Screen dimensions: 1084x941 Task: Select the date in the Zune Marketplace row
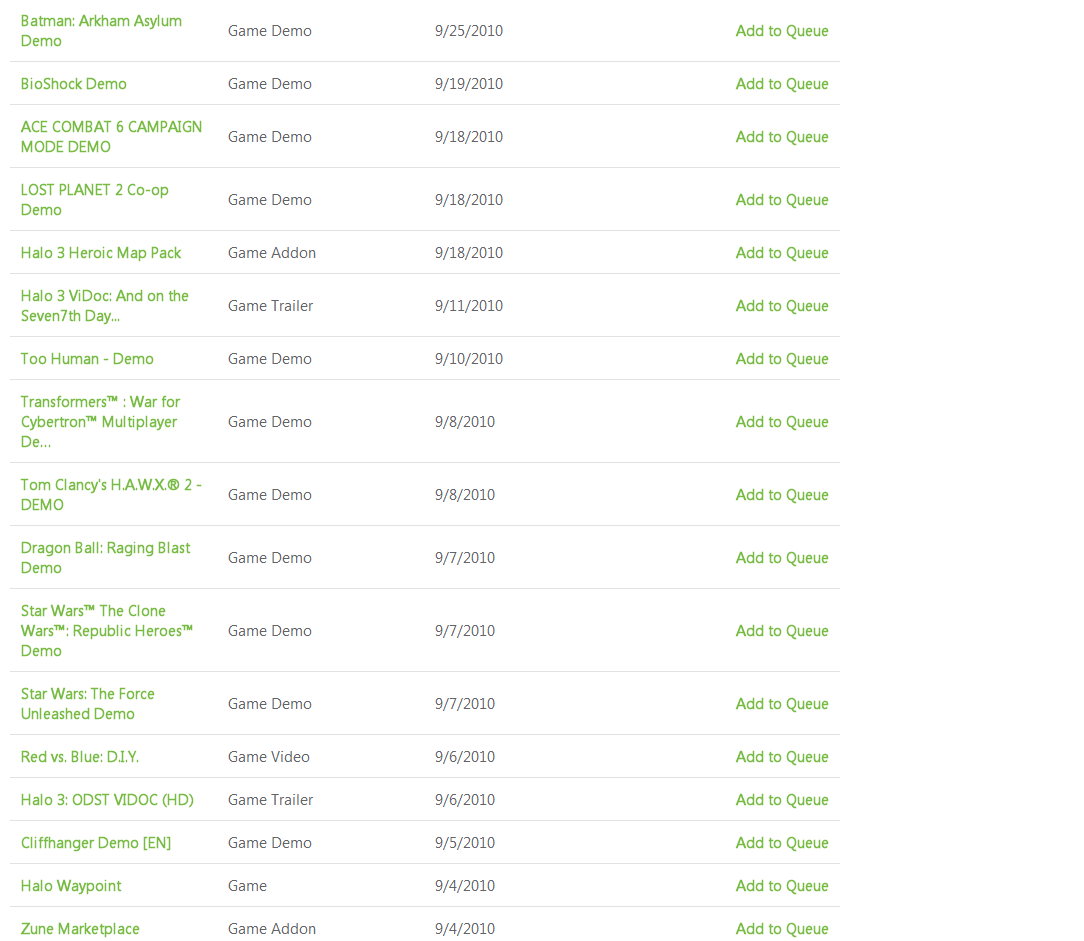465,929
